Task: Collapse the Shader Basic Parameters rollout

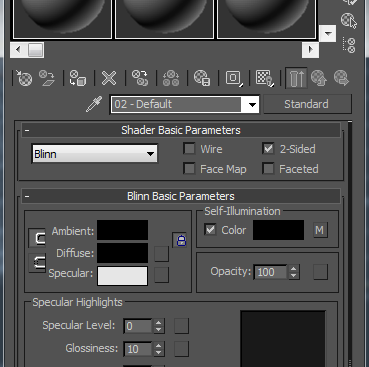Action: 27,130
